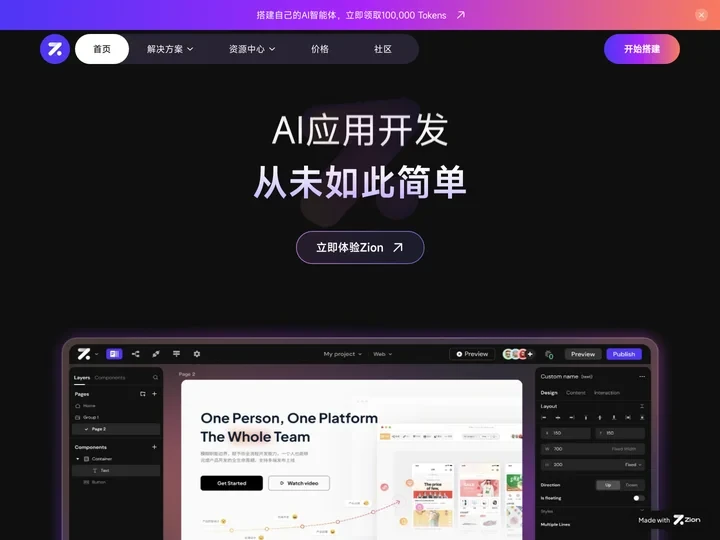This screenshot has height=540, width=720.
Task: Click the align bottom icon in Layout
Action: [614, 418]
